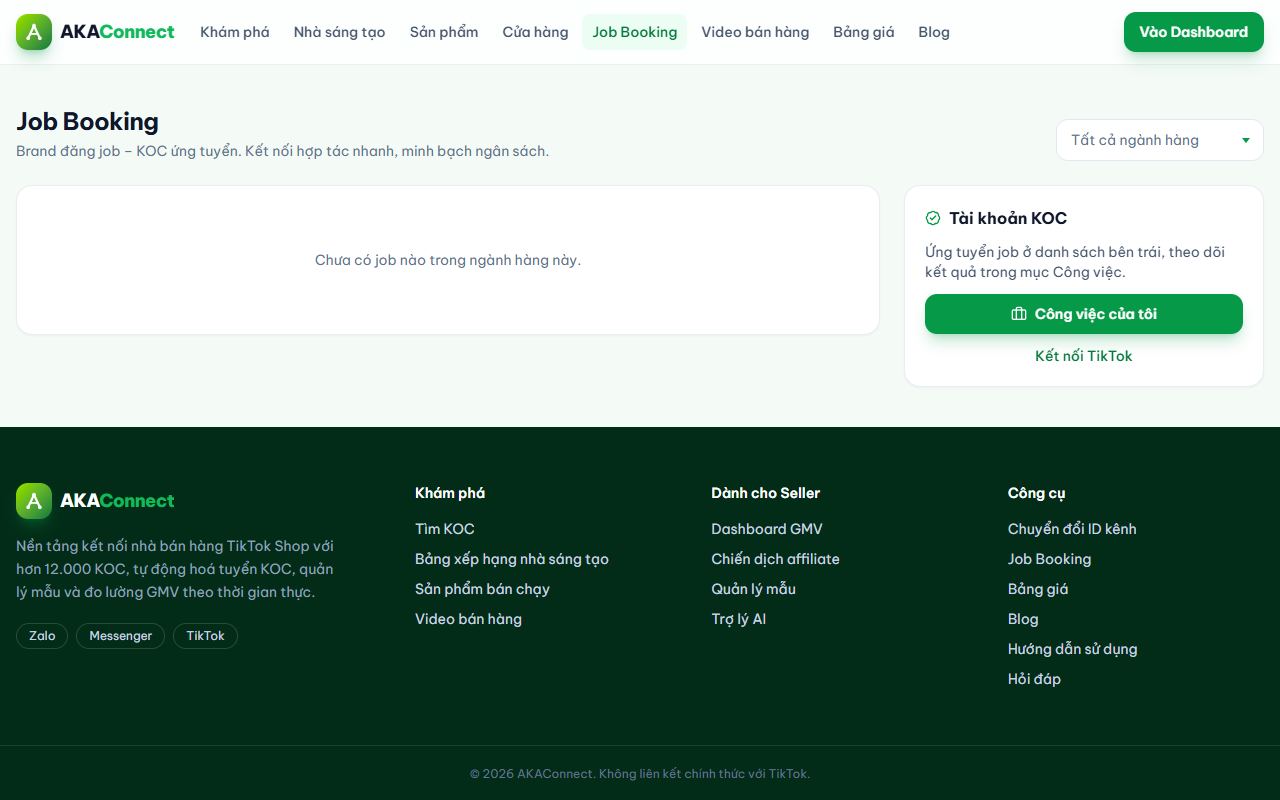Go to Bảng giá in top navigation
Image resolution: width=1280 pixels, height=800 pixels.
(864, 32)
